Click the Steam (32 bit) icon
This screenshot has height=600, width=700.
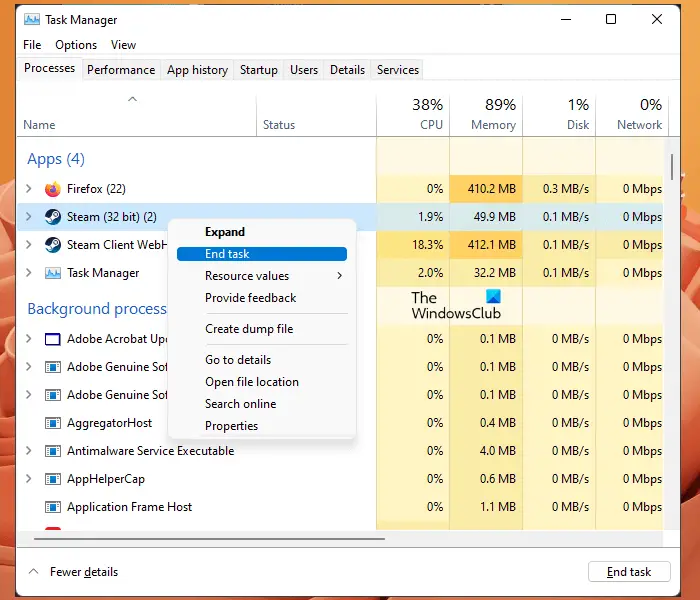53,217
